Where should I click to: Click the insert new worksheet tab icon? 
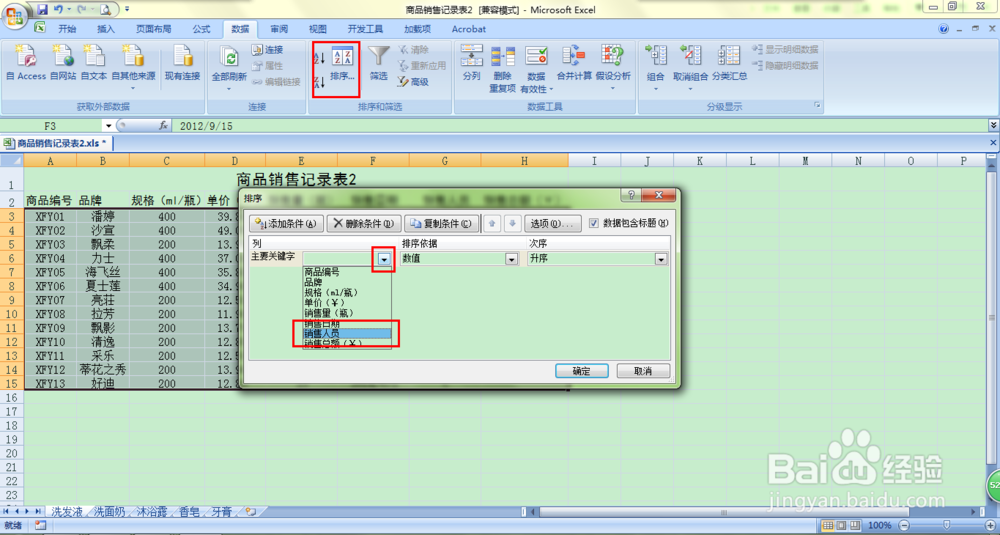point(251,511)
